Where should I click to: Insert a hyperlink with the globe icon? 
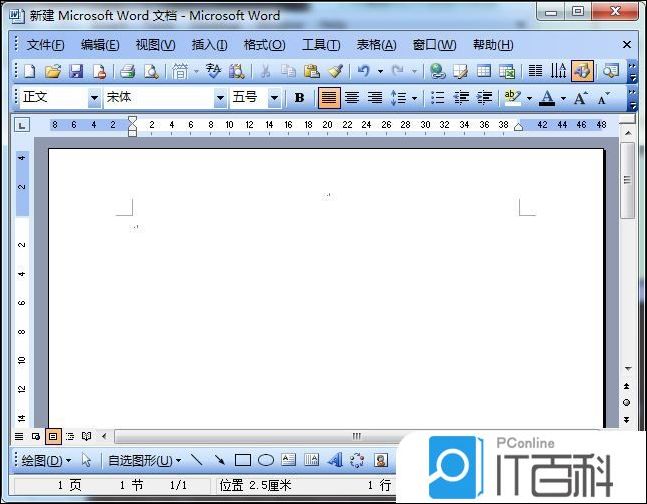coord(437,71)
